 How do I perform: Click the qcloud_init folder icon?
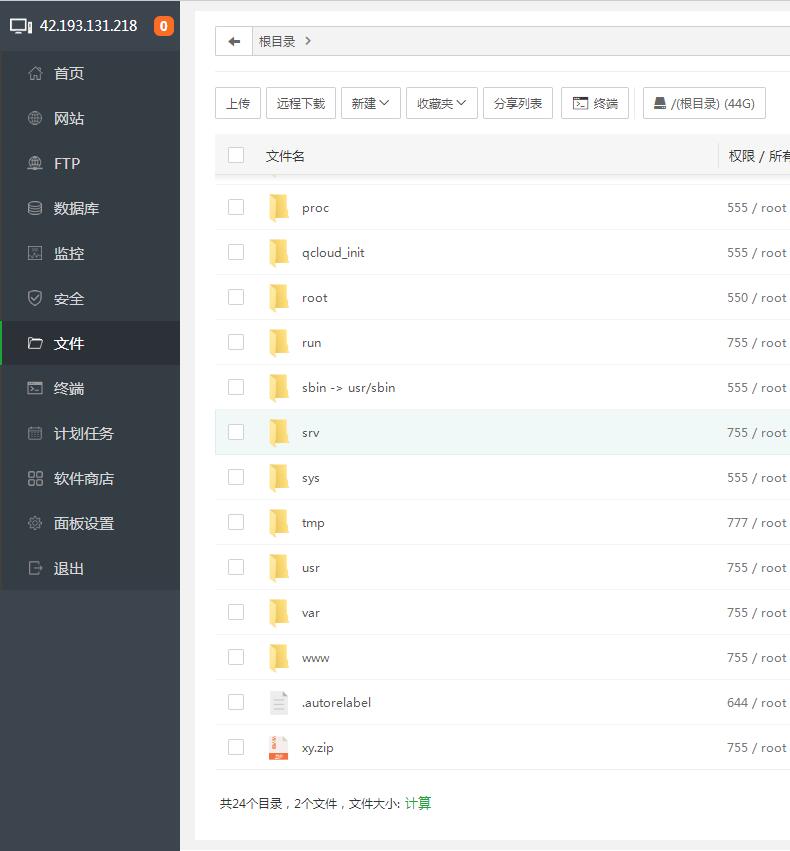278,252
